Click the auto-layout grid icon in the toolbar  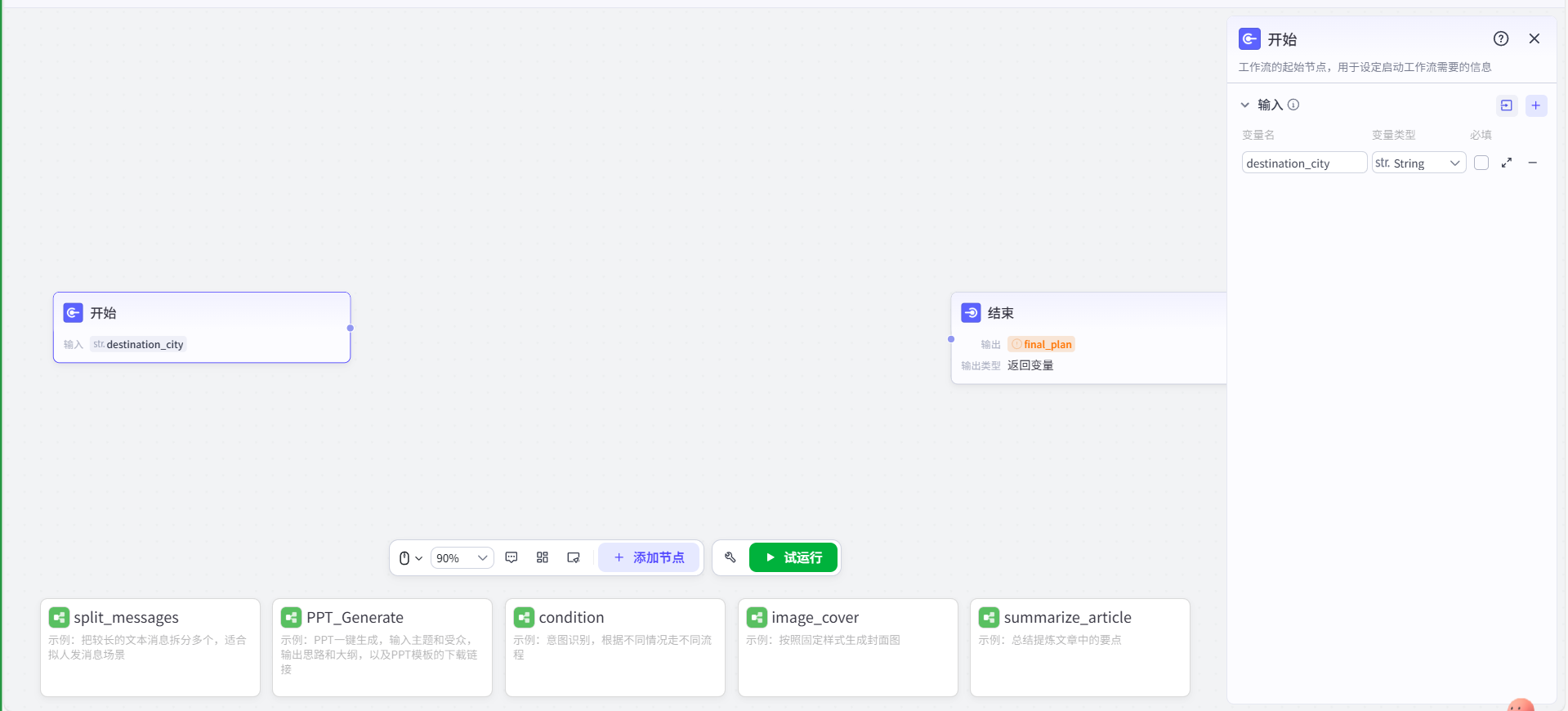(543, 557)
